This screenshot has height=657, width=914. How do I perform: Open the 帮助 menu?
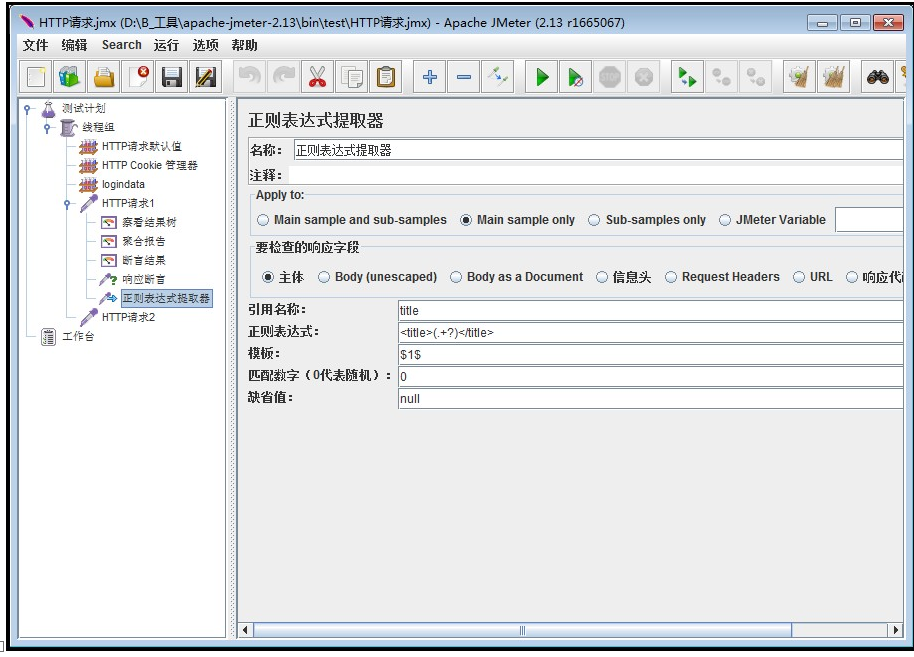coord(244,45)
